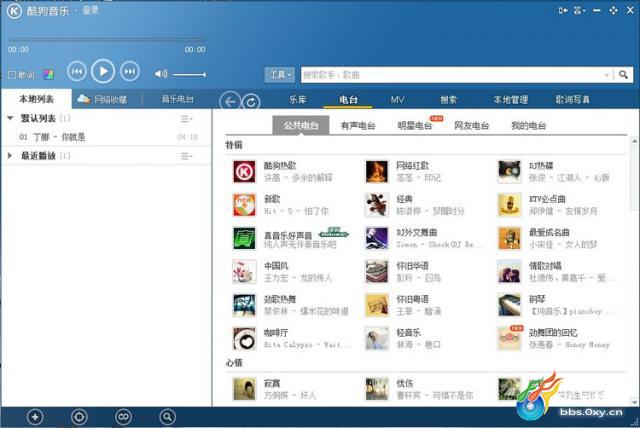Play the 情歌对唱 station icon

[509, 272]
